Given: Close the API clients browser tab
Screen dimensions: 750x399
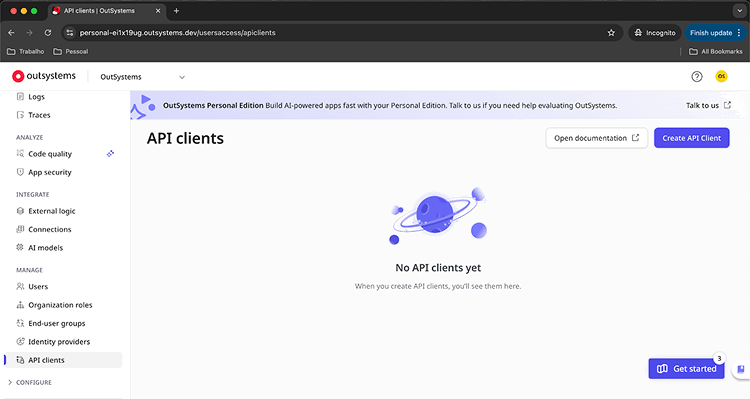Looking at the screenshot, I should coord(158,11).
